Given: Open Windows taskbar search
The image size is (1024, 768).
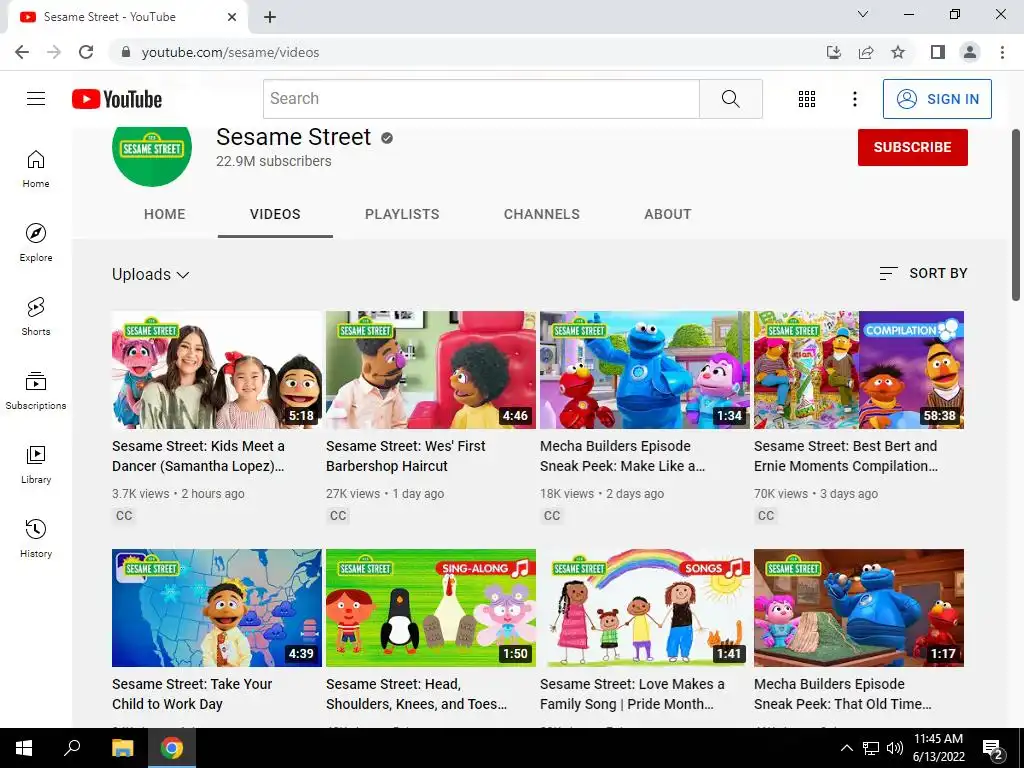Looking at the screenshot, I should [x=72, y=748].
